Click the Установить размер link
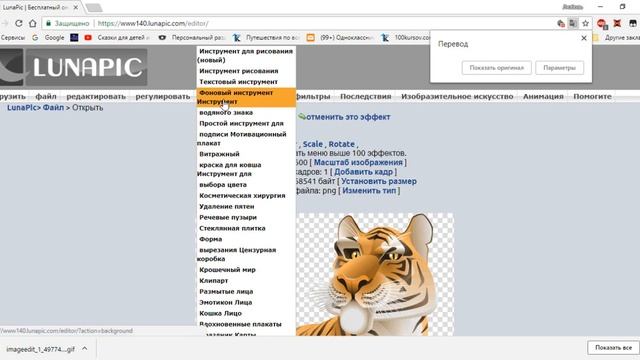The image size is (640, 360). 379,181
